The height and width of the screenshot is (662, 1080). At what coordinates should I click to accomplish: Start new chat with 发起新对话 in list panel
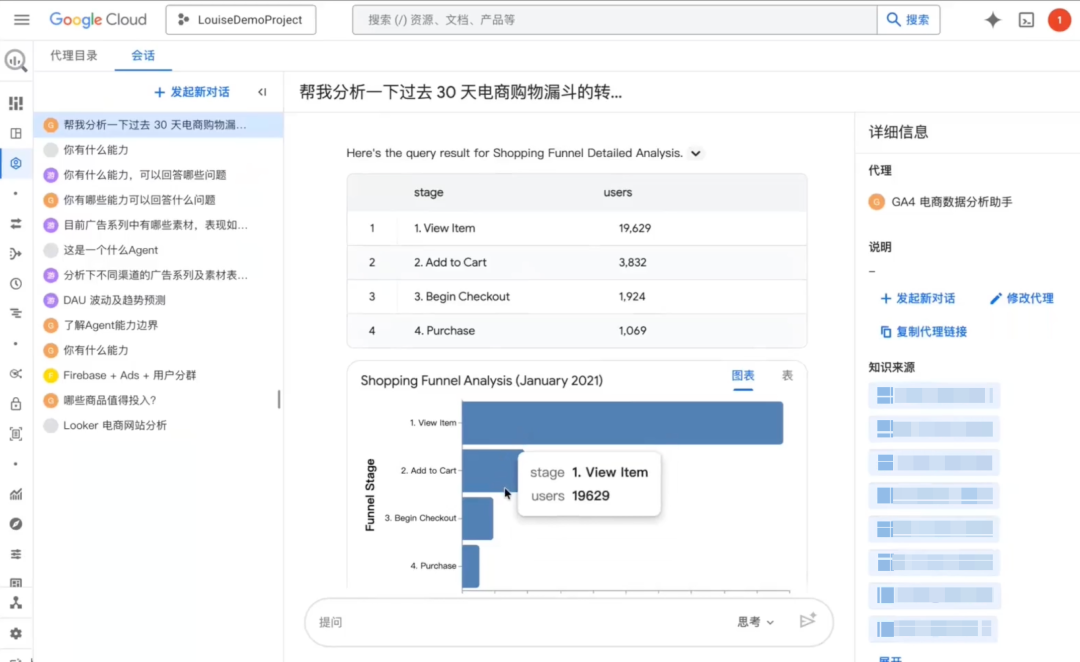pos(191,92)
